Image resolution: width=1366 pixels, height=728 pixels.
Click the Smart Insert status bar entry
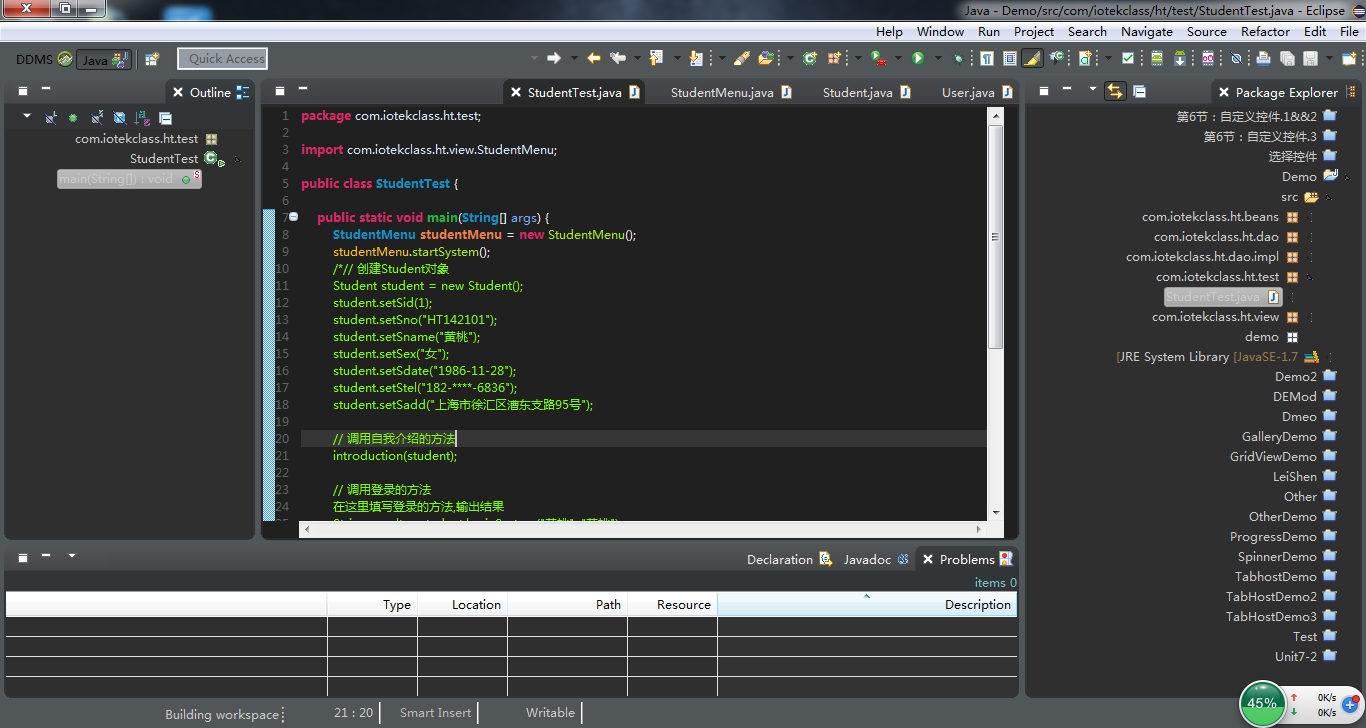435,713
